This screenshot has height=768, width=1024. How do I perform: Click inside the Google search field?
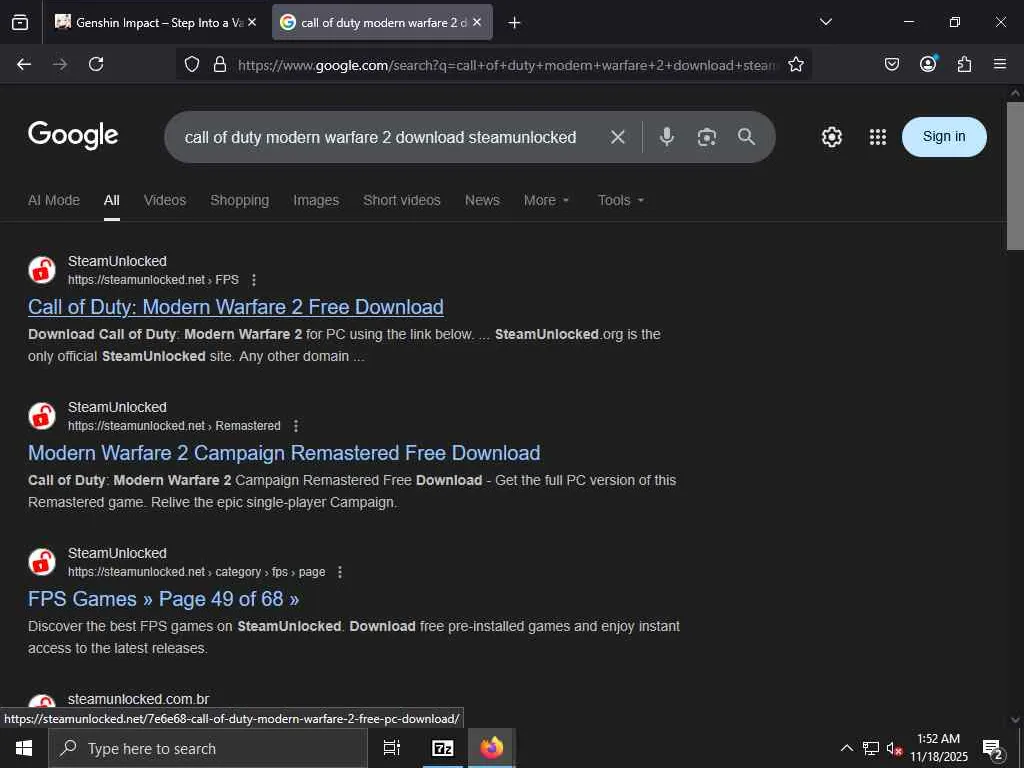click(380, 137)
